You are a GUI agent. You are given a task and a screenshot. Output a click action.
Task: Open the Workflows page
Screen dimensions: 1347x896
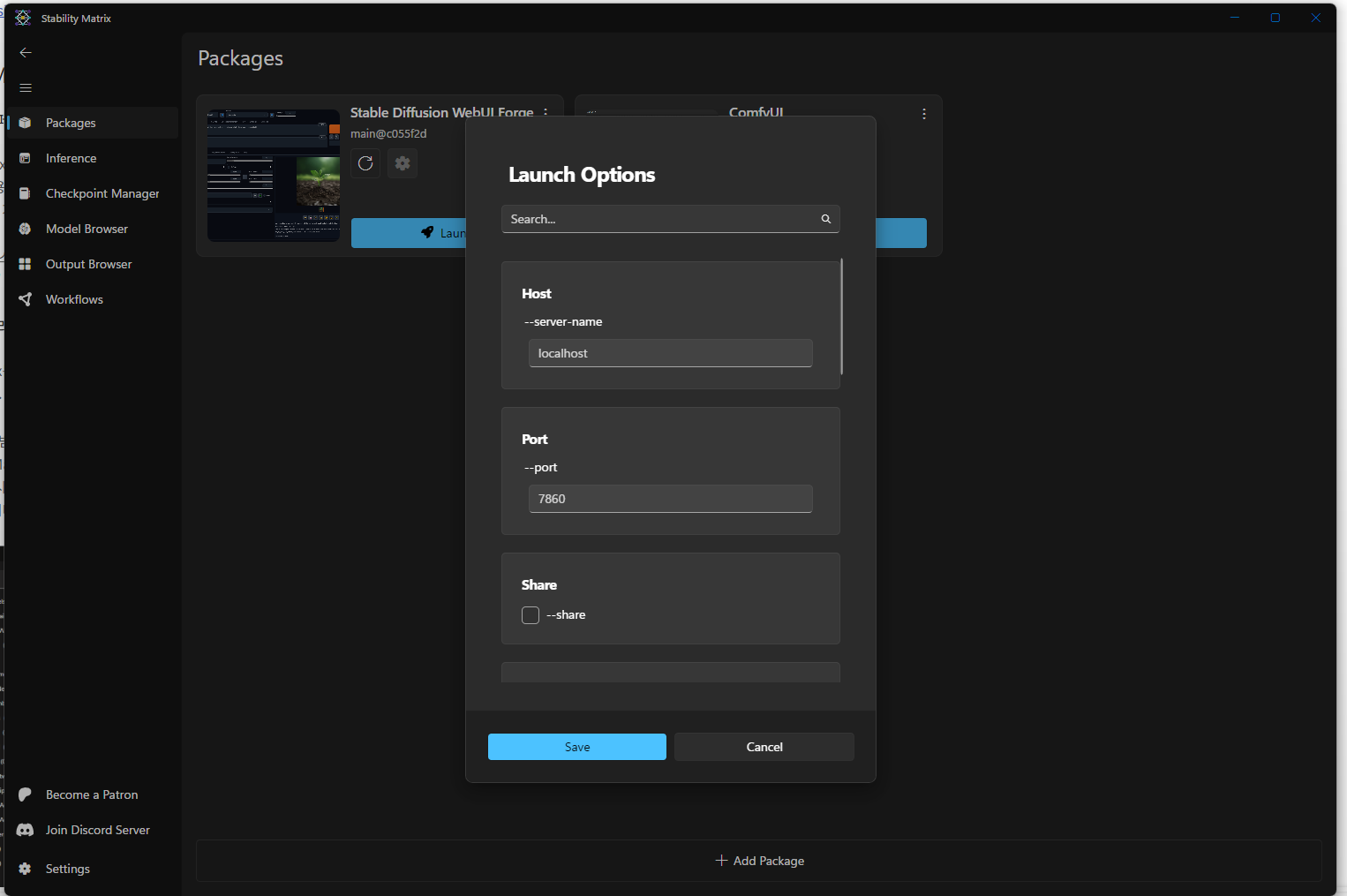click(x=93, y=299)
